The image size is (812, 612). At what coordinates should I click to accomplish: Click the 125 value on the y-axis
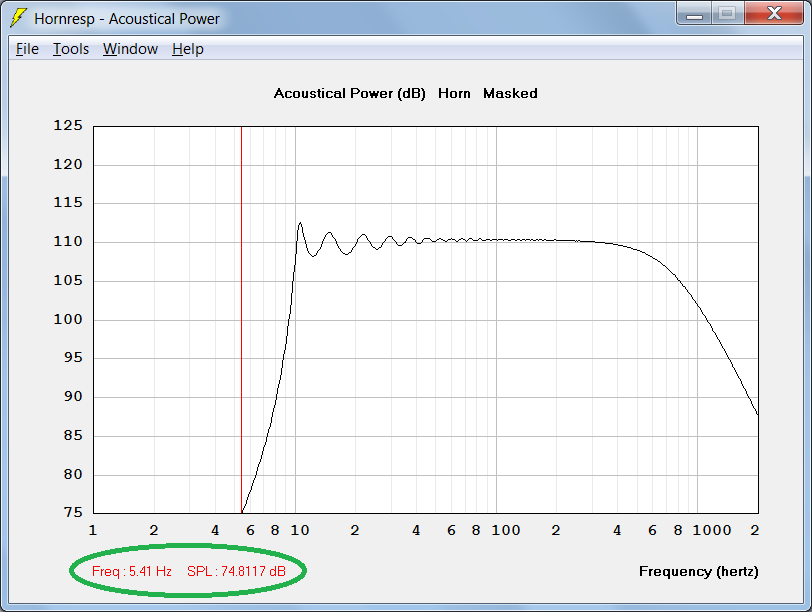click(x=68, y=125)
